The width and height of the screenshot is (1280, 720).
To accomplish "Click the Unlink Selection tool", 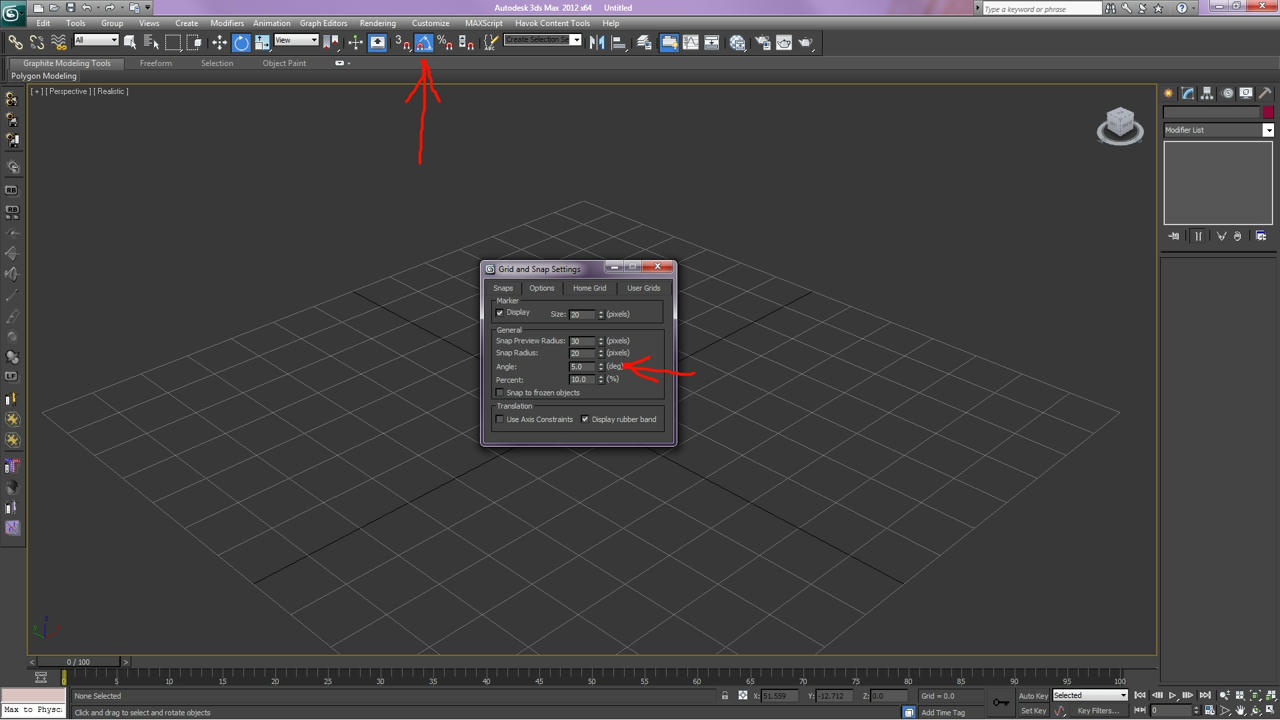I will (37, 42).
